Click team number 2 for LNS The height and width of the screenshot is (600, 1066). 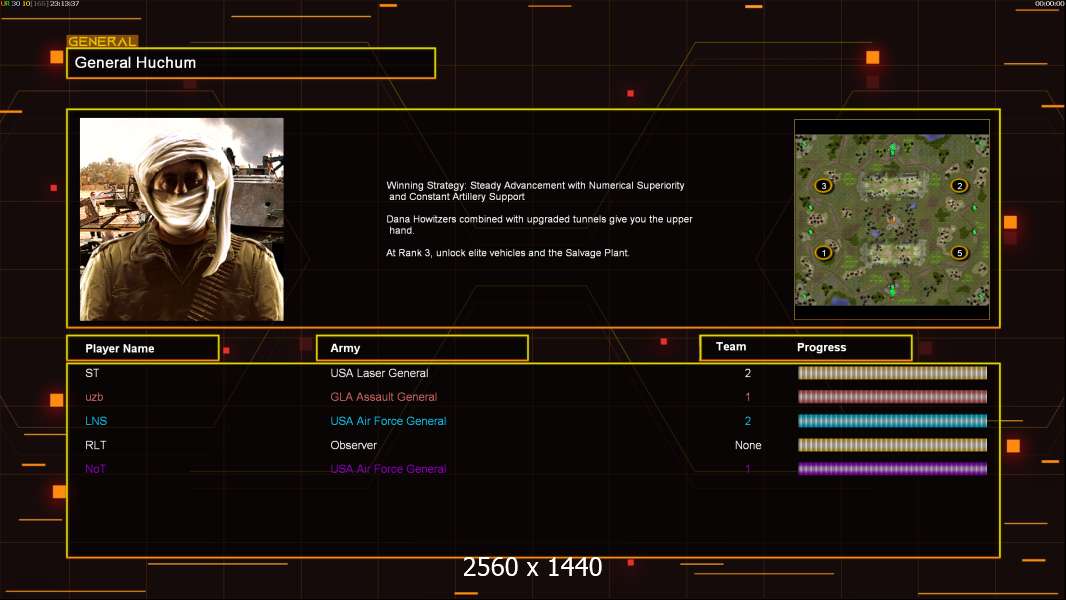coord(748,421)
